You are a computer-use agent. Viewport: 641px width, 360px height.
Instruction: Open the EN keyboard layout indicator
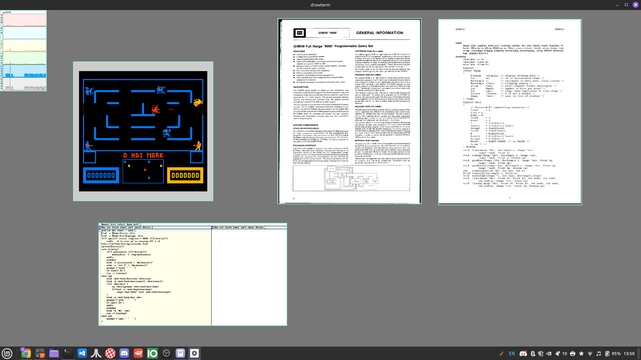[512, 353]
